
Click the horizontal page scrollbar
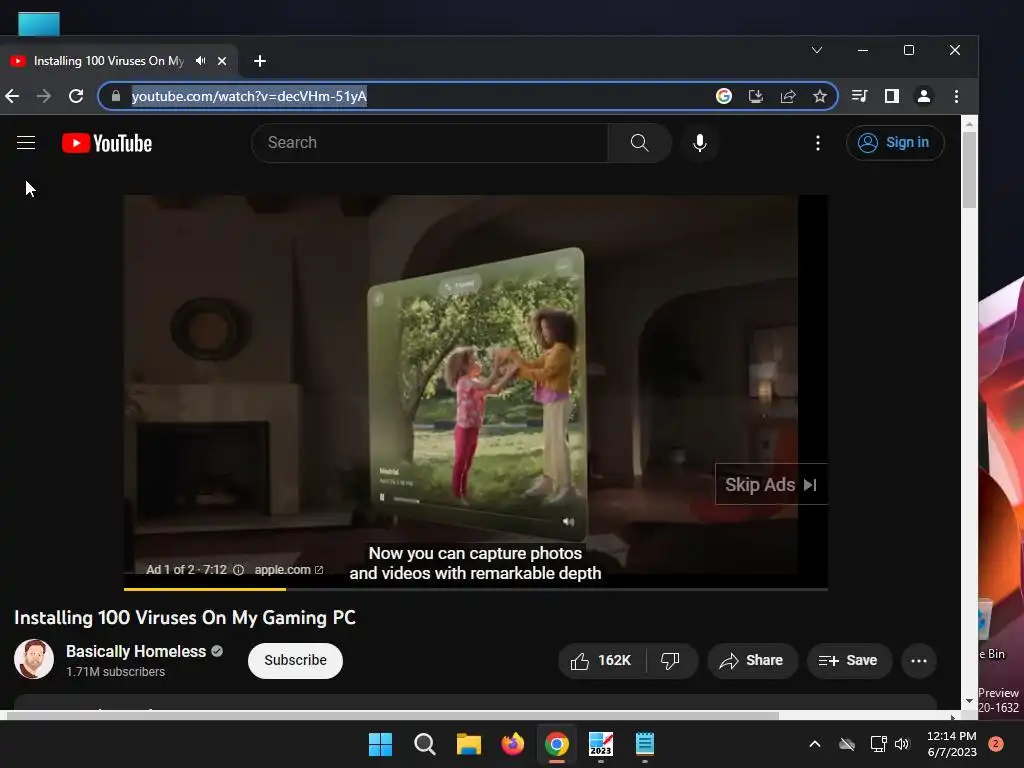[392, 716]
